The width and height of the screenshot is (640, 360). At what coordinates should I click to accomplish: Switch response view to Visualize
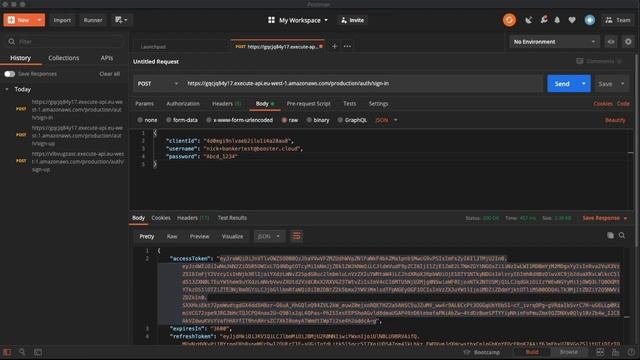point(232,236)
